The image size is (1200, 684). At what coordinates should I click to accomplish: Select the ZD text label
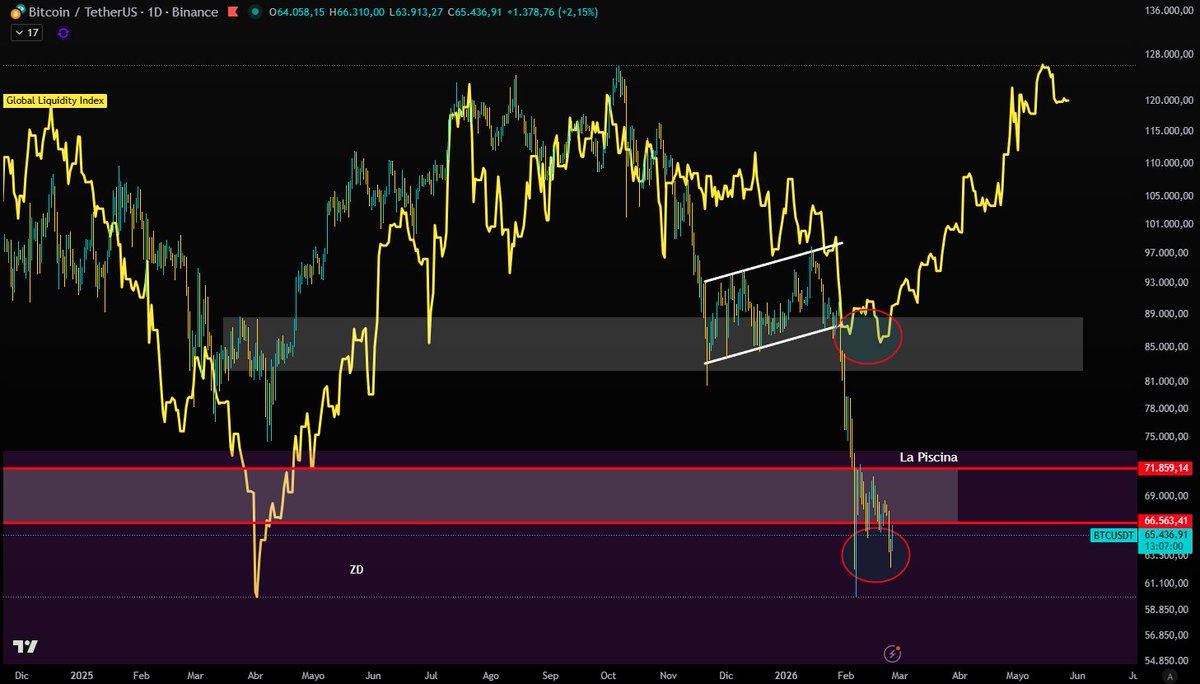(356, 569)
